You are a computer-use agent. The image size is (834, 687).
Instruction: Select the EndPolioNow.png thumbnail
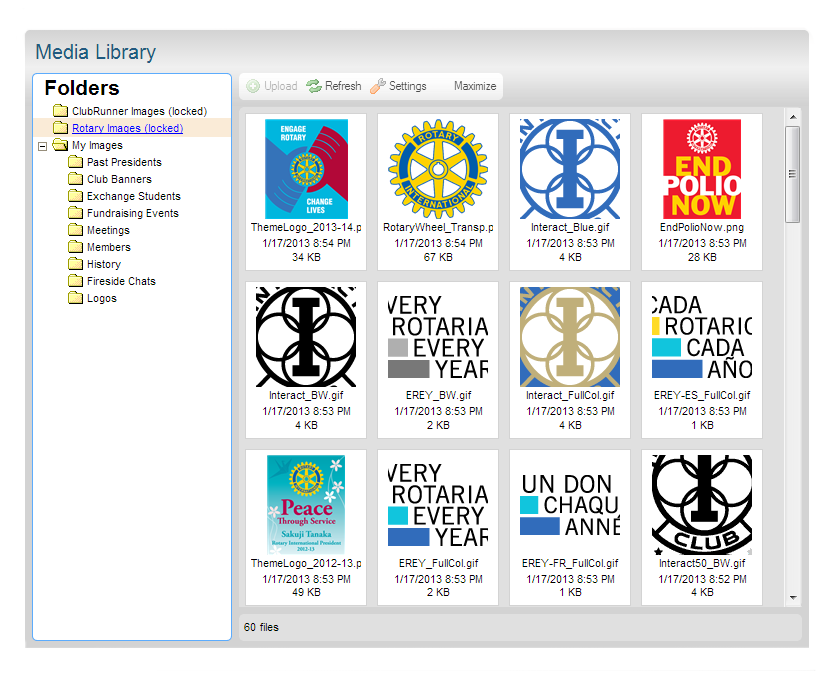click(702, 169)
